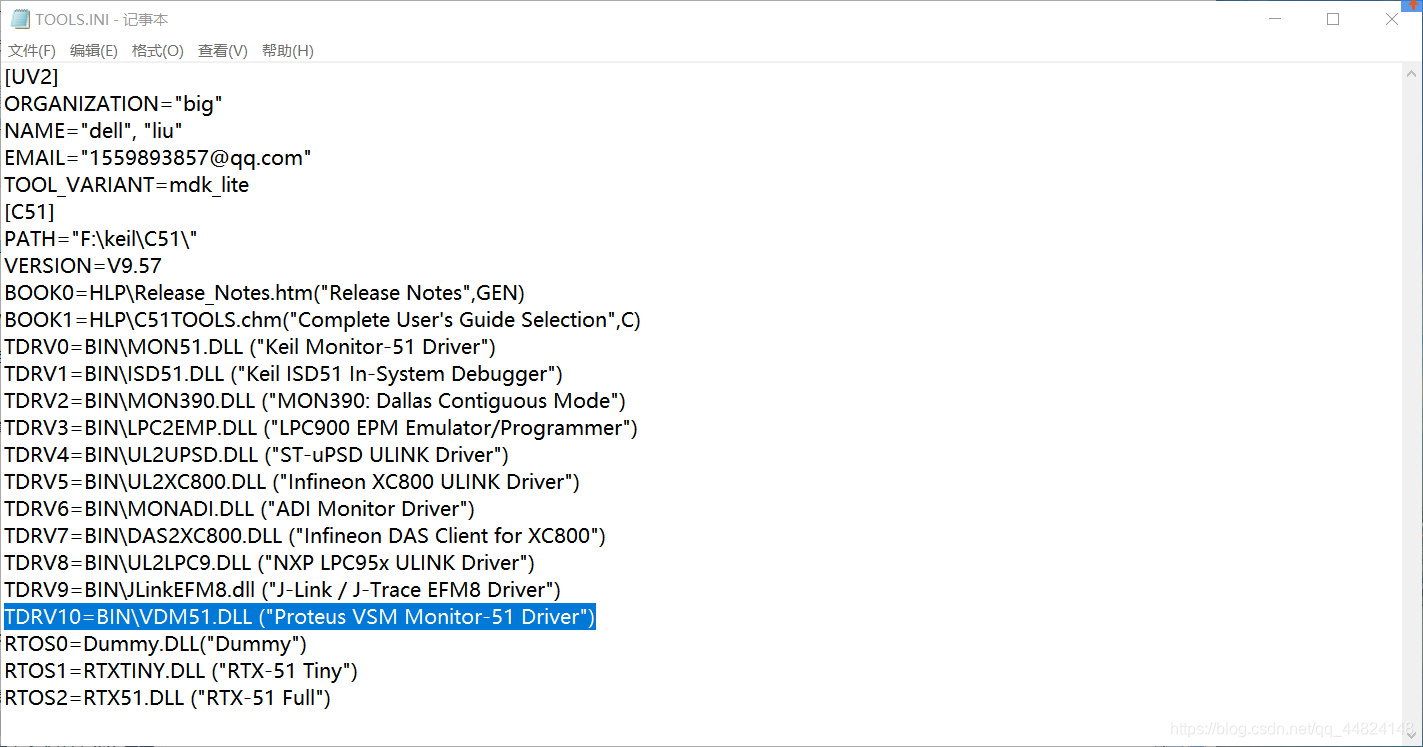Open the 文件(F) menu
This screenshot has width=1423, height=747.
pos(32,51)
